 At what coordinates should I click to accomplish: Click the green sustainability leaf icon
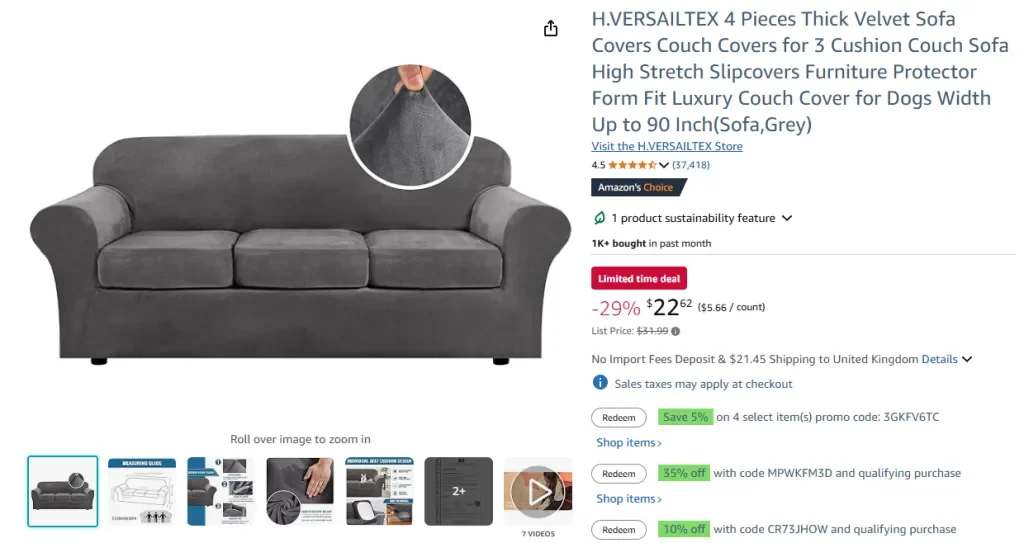click(599, 218)
